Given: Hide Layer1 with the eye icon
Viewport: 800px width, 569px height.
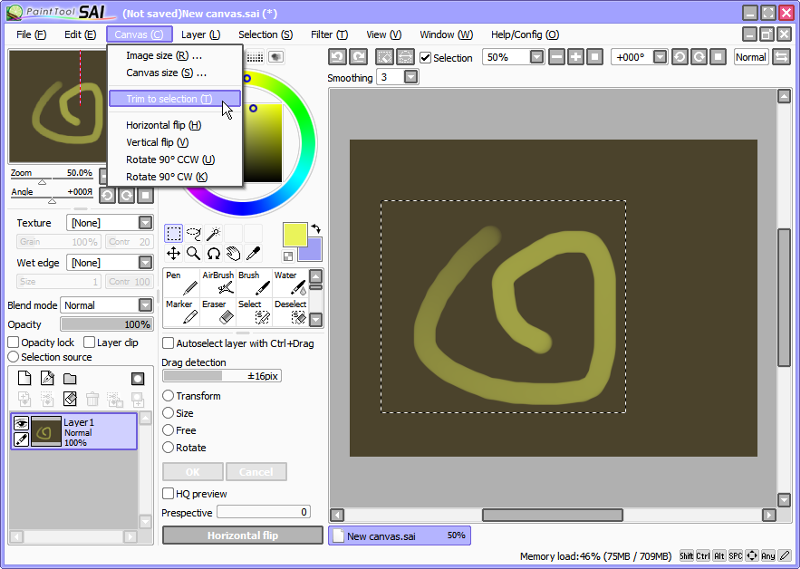Looking at the screenshot, I should point(21,423).
